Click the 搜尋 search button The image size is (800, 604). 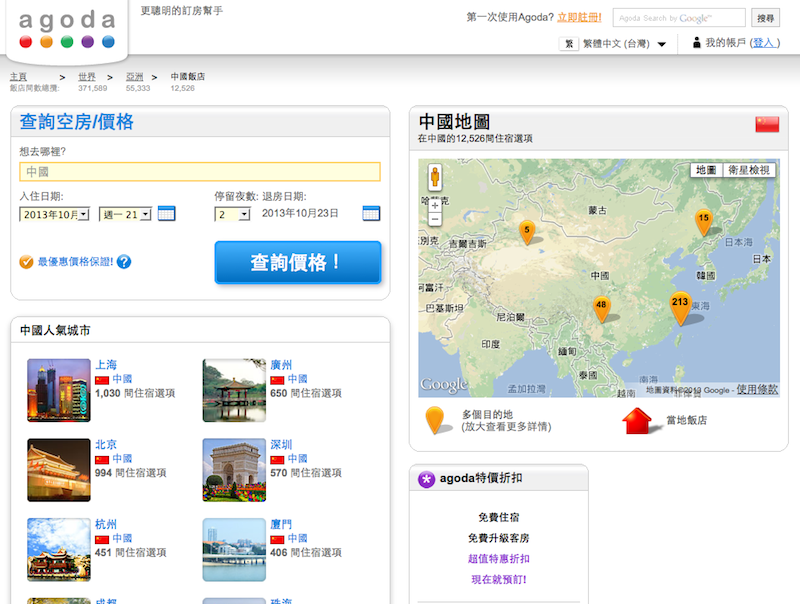765,18
